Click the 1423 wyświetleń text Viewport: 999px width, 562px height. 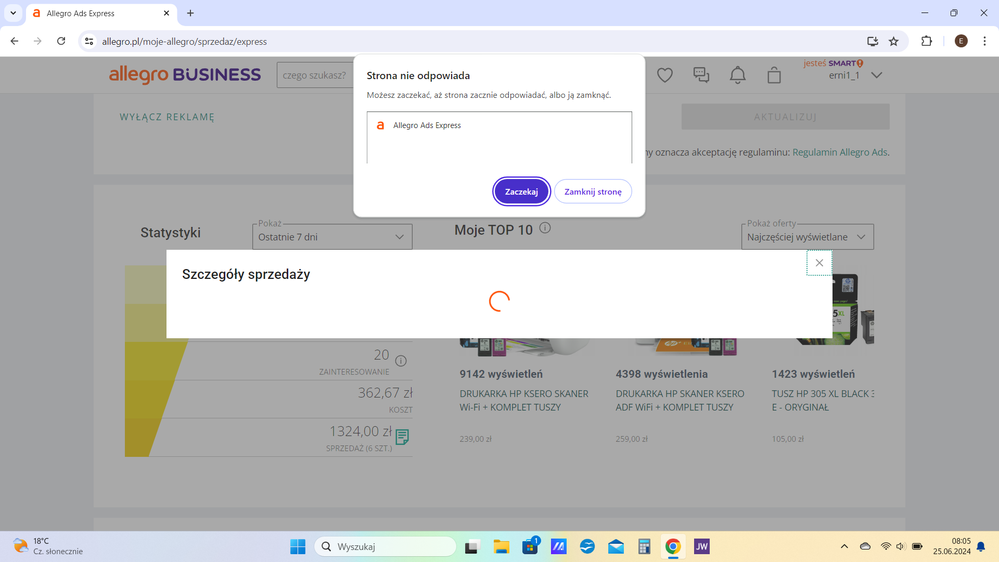[x=813, y=374]
